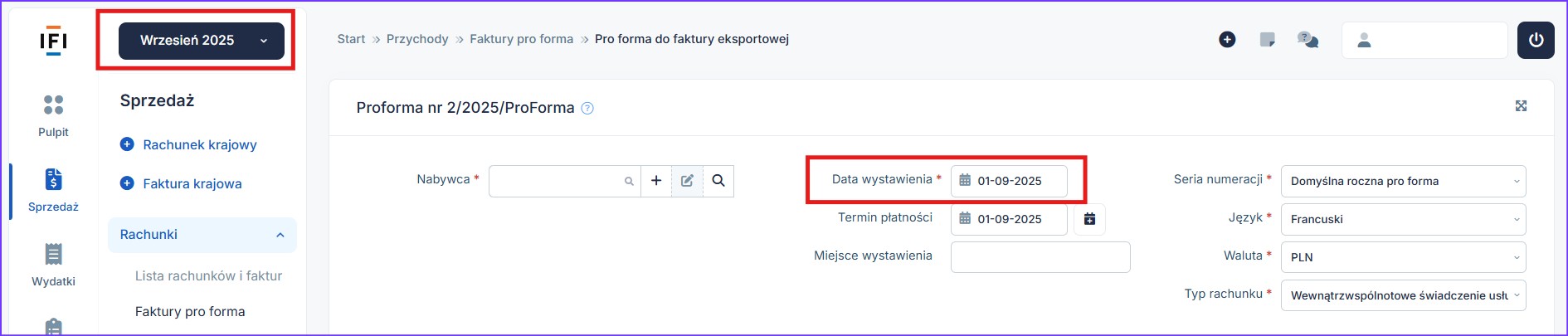This screenshot has width=1568, height=336.
Task: Click the Faktura krajowa link
Action: 192,184
